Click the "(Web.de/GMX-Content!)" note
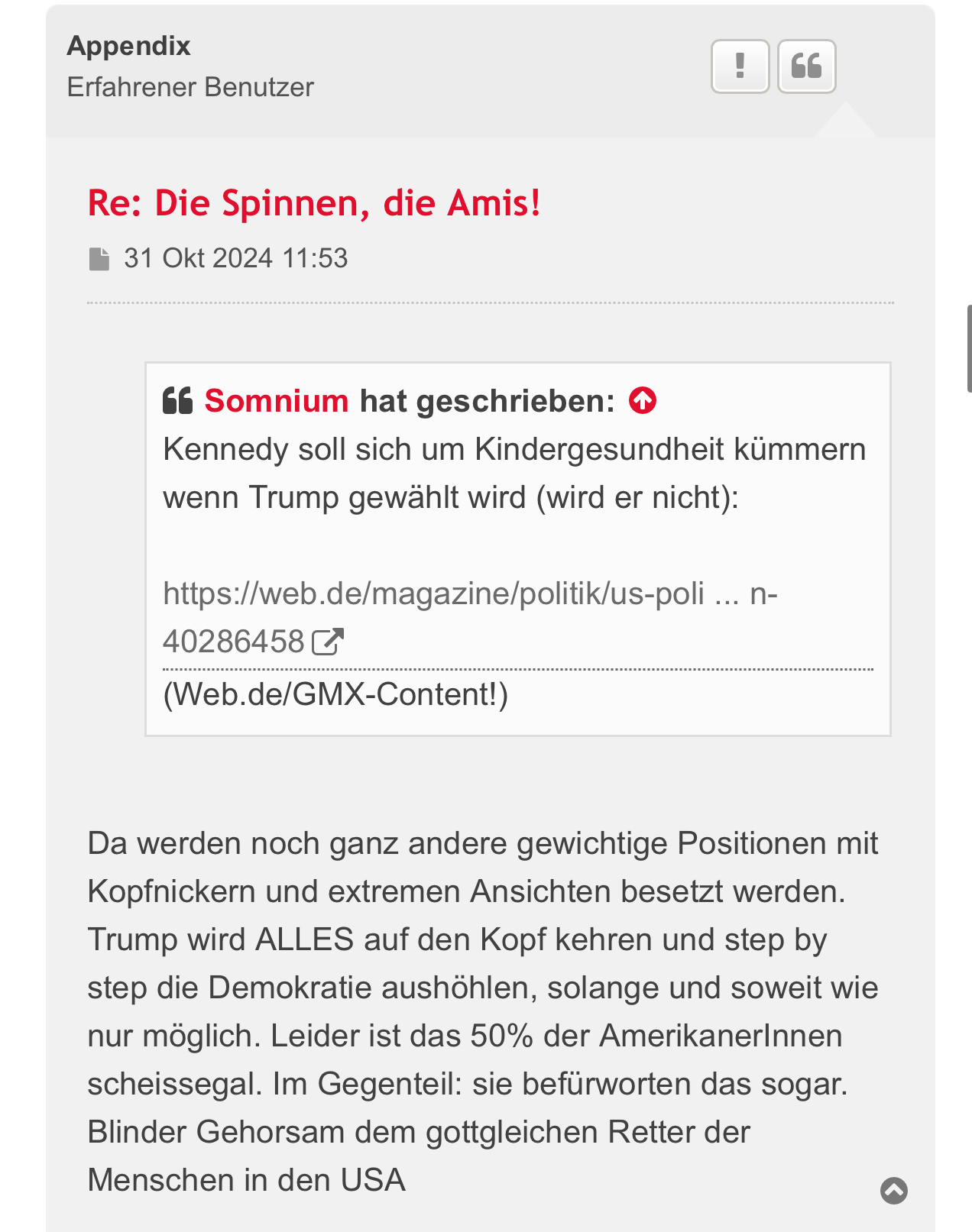The image size is (972, 1232). tap(335, 694)
